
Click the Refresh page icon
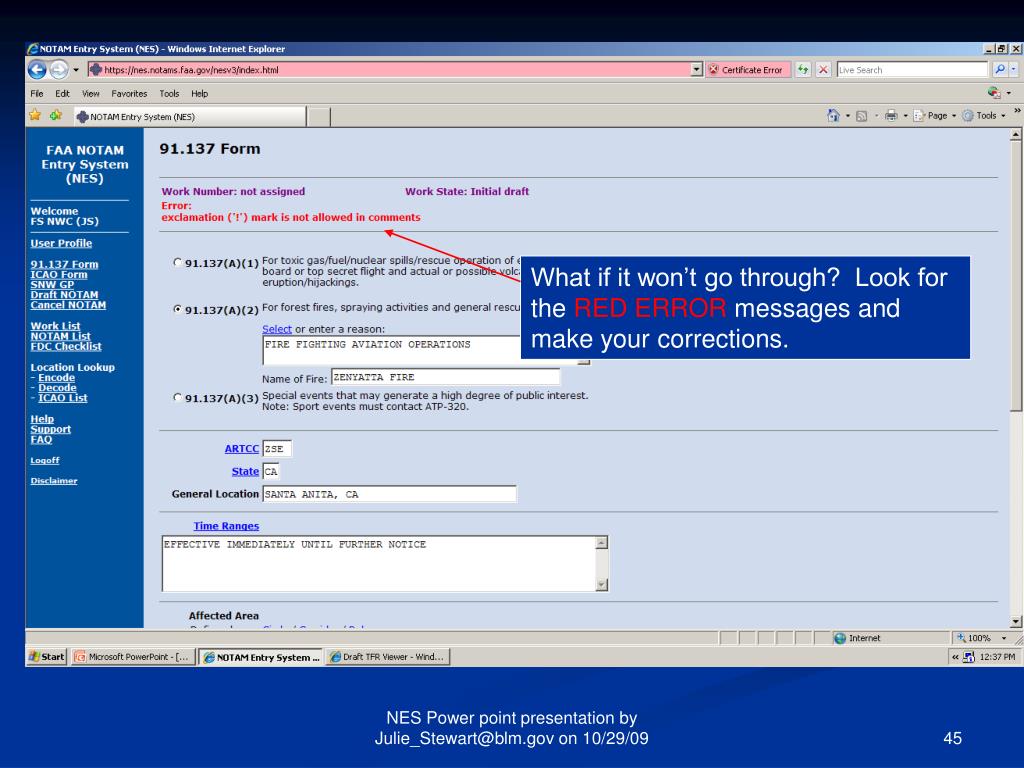803,70
